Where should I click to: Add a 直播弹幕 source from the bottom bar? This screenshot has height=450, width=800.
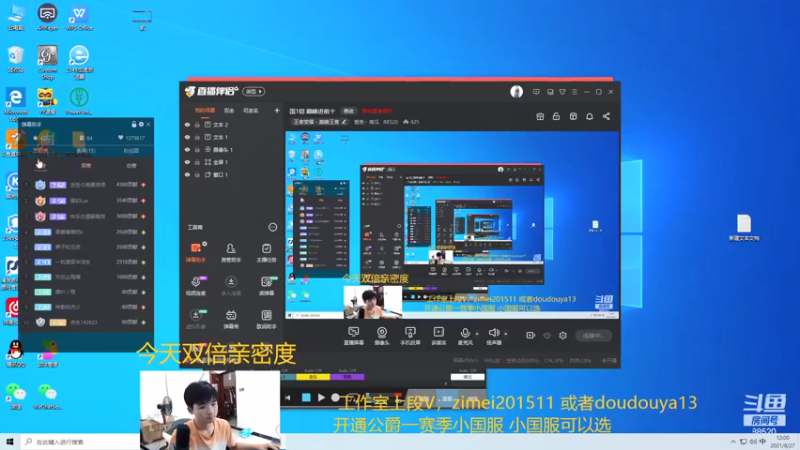353,336
